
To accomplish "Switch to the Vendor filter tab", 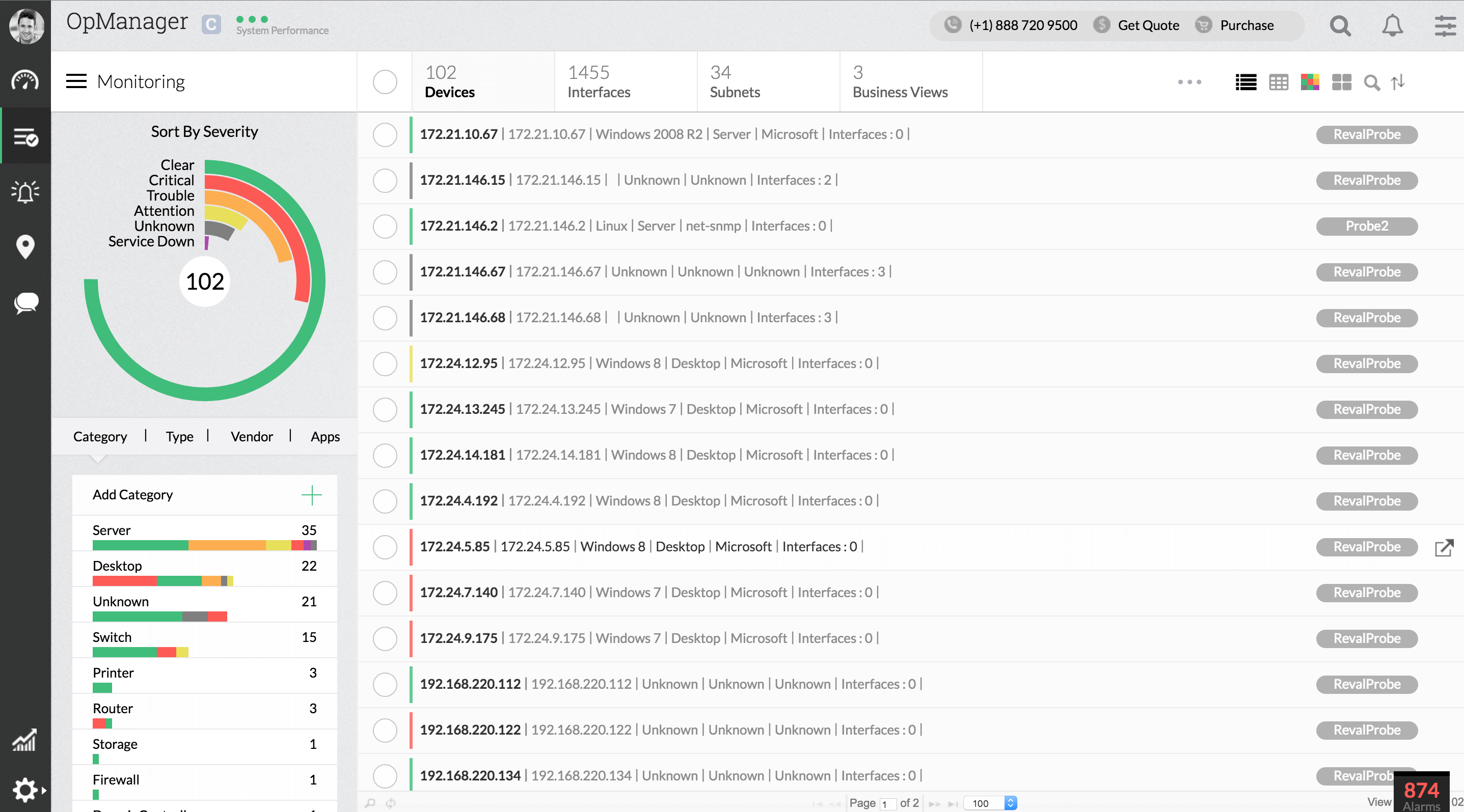I will (251, 436).
